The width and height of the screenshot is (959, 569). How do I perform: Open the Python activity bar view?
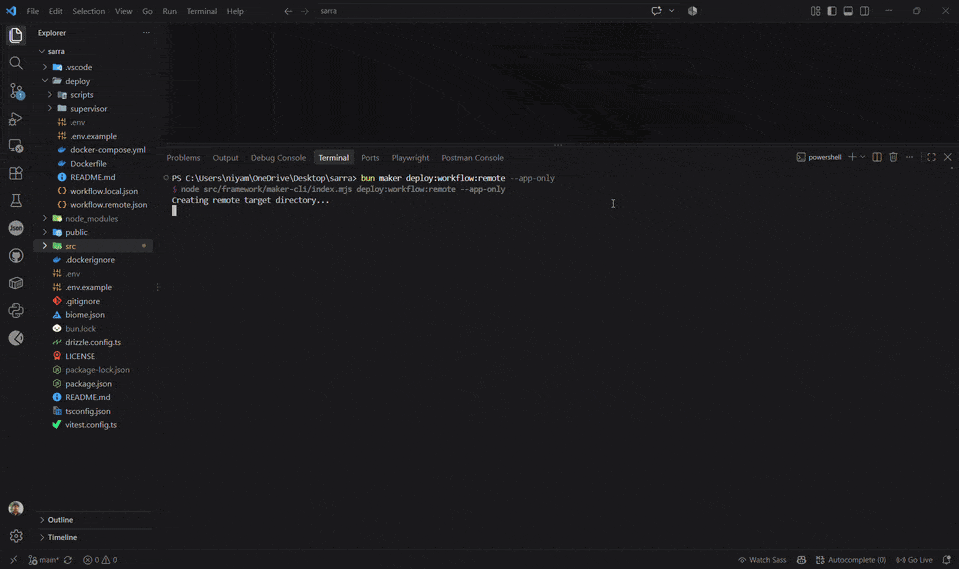[x=16, y=311]
